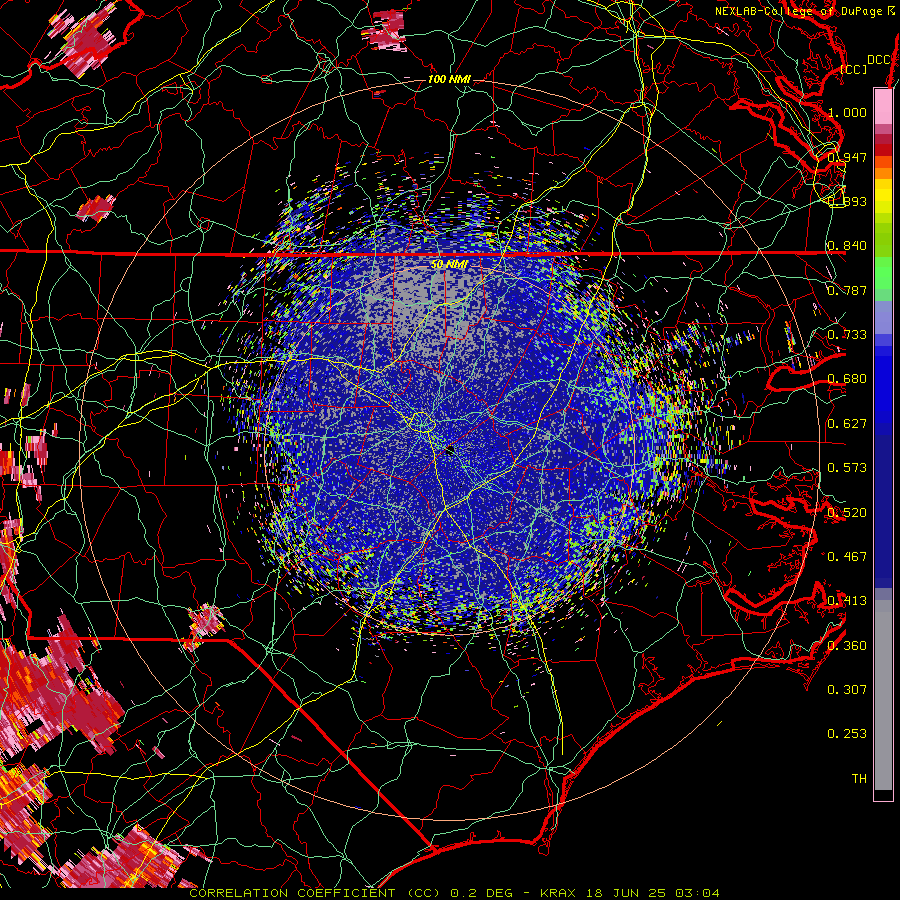Click the radar site marker at the map center
The image size is (900, 900).
pyautogui.click(x=449, y=449)
